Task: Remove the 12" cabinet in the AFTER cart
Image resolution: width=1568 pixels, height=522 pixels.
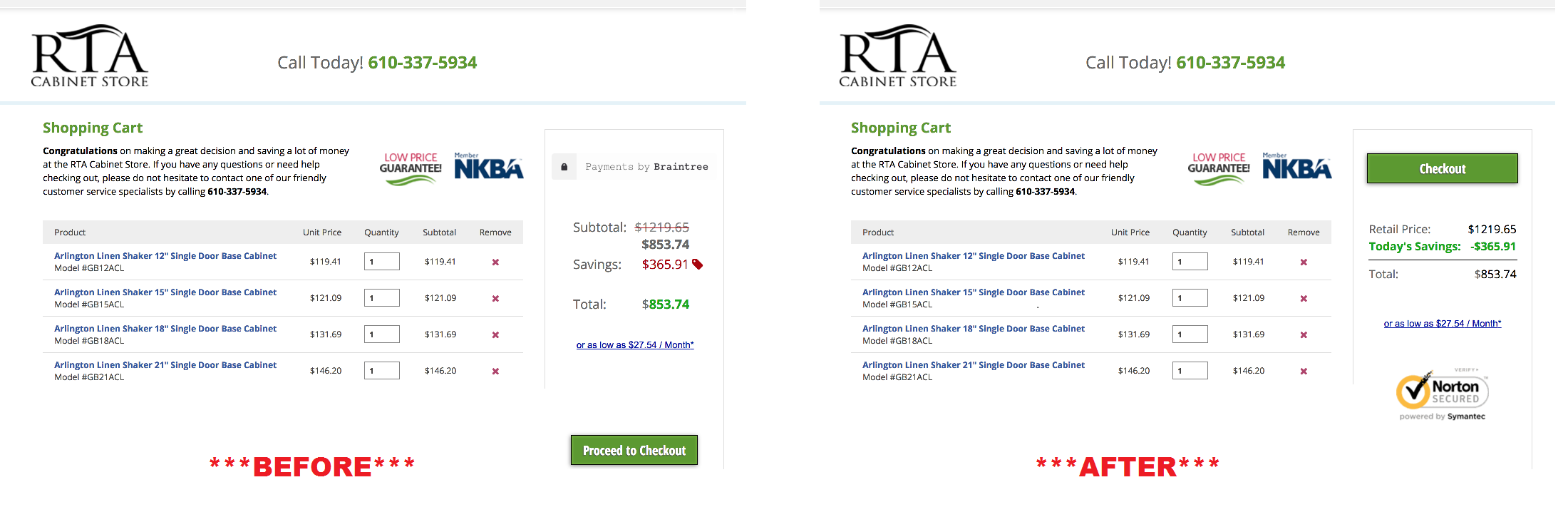Action: pos(1304,262)
